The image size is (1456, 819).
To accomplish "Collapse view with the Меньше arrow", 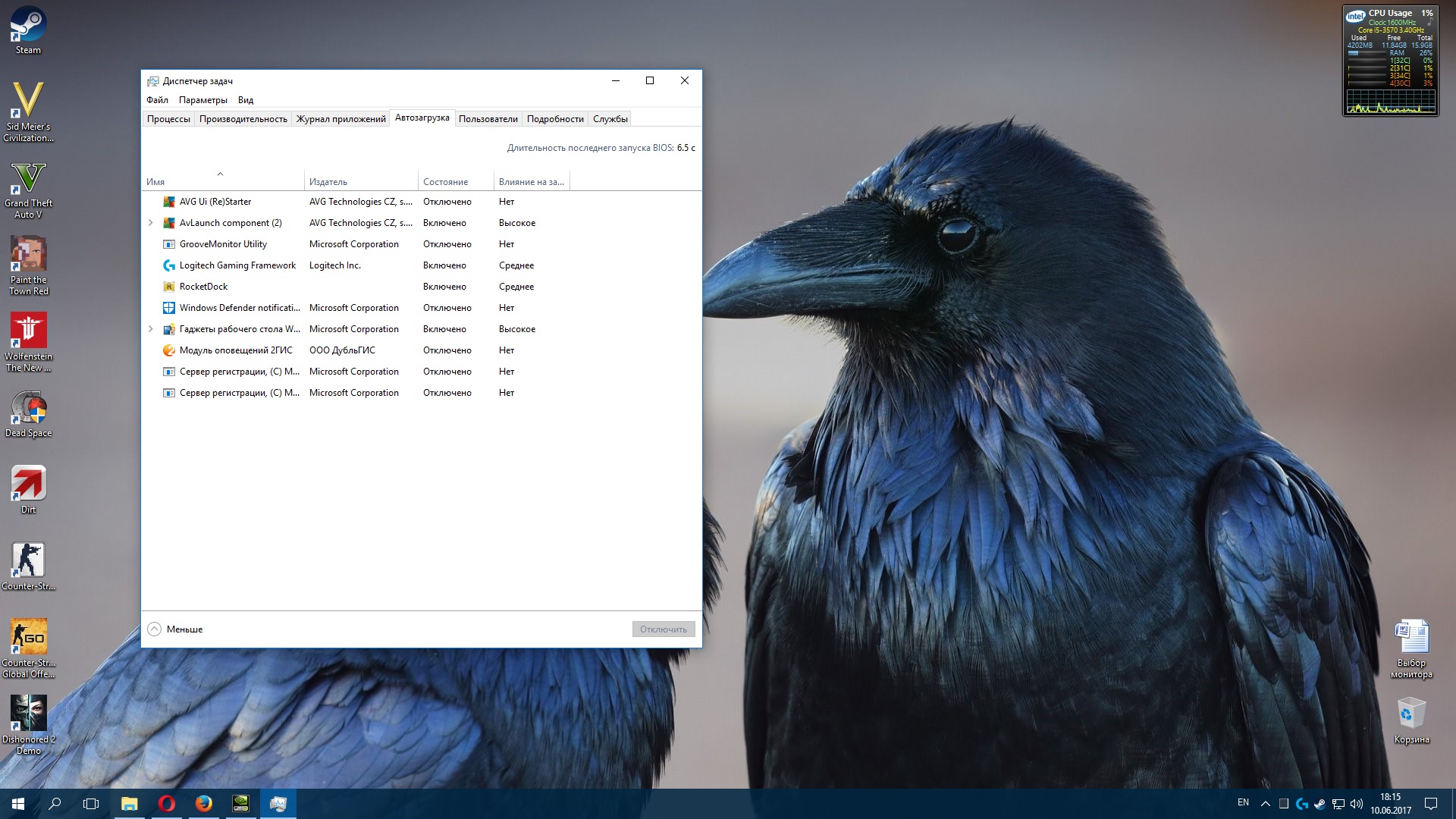I will [154, 629].
